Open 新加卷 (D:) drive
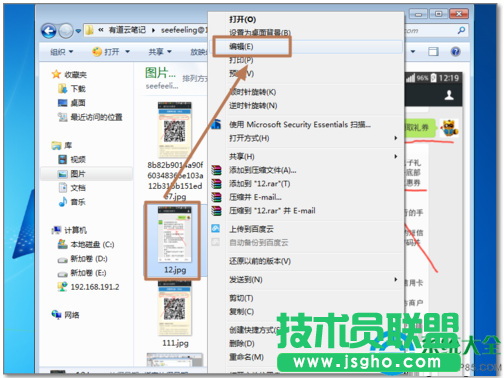The height and width of the screenshot is (378, 504). [x=82, y=259]
